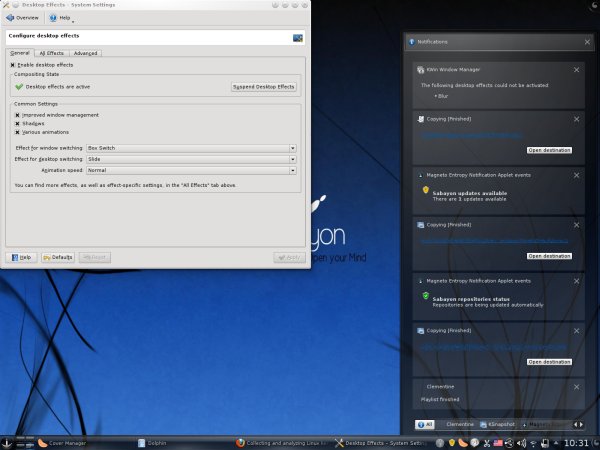Open the Effect for window switching dropdown
Viewport: 600px width, 450px height.
191,147
